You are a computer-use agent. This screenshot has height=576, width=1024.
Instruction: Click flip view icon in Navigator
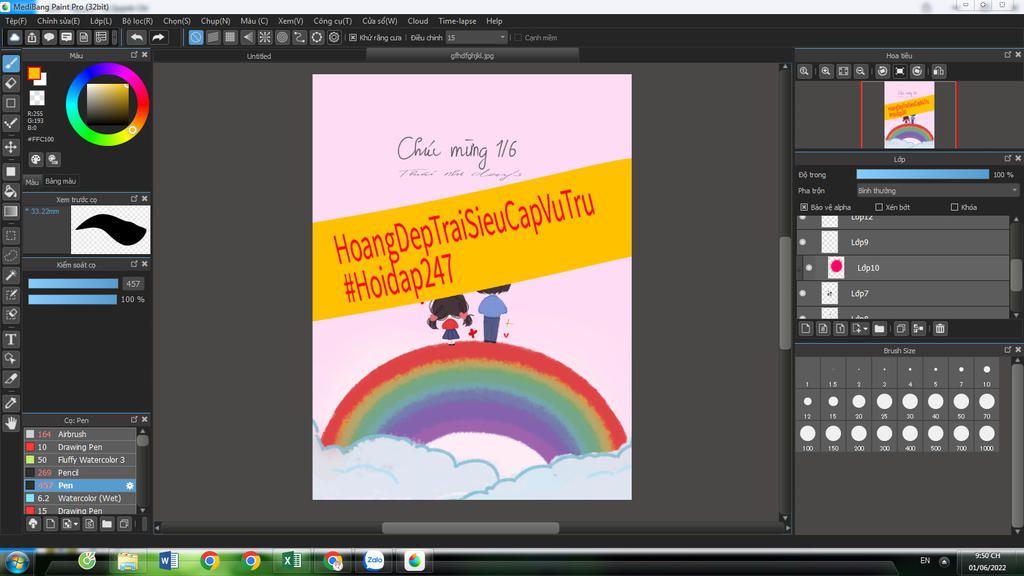(x=938, y=71)
